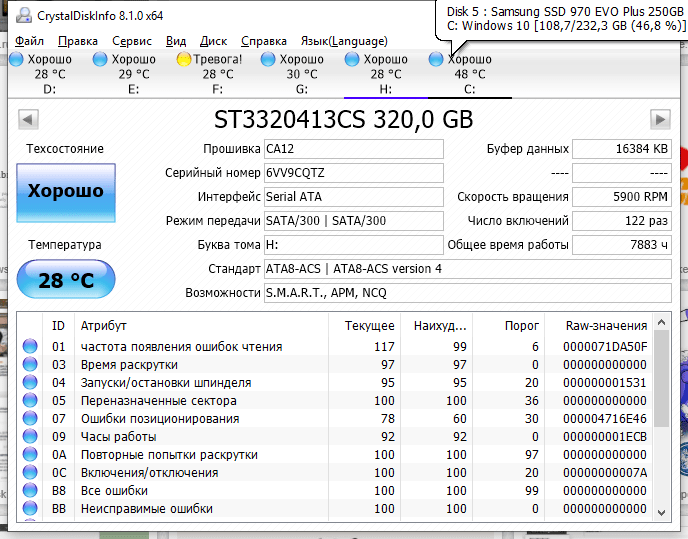The width and height of the screenshot is (688, 539).
Task: Click power-on count field 122 раз
Action: coord(622,221)
